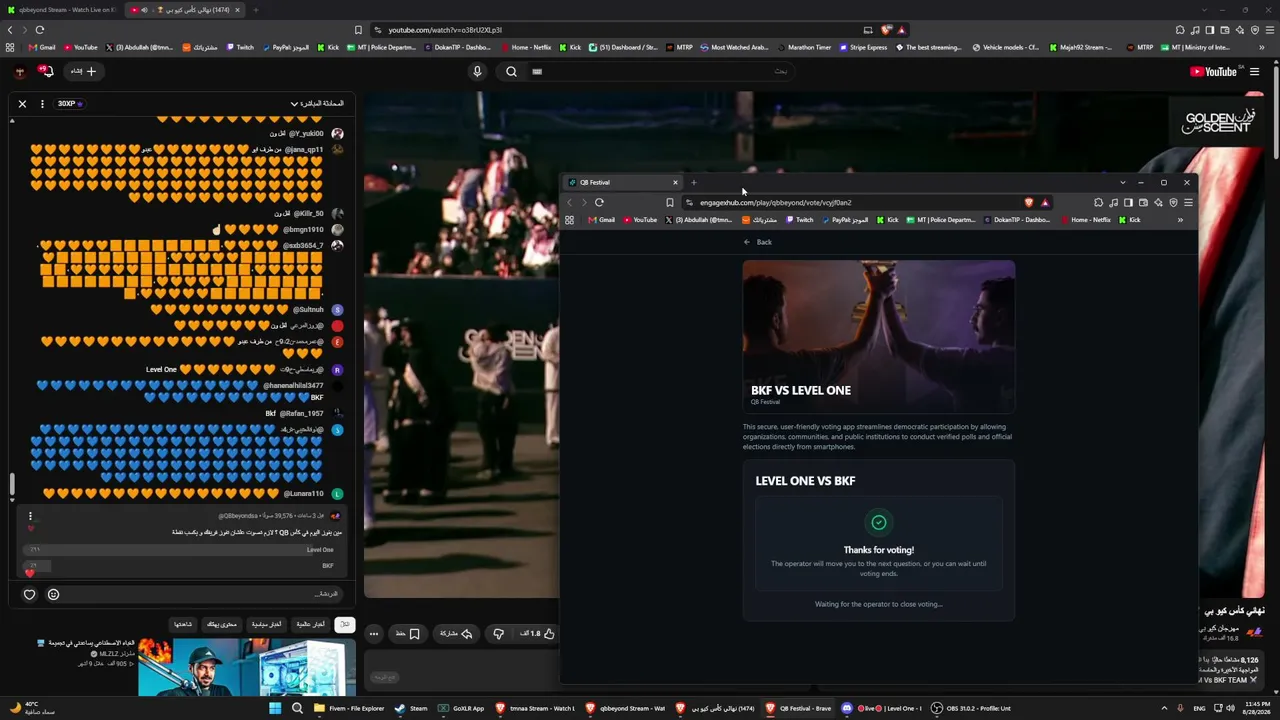Open the pinned poll three-dot menu
The width and height of the screenshot is (1280, 720).
coord(30,516)
